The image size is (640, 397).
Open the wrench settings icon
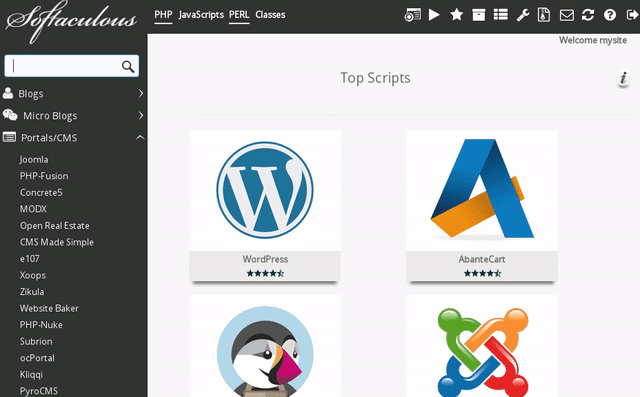tap(522, 15)
